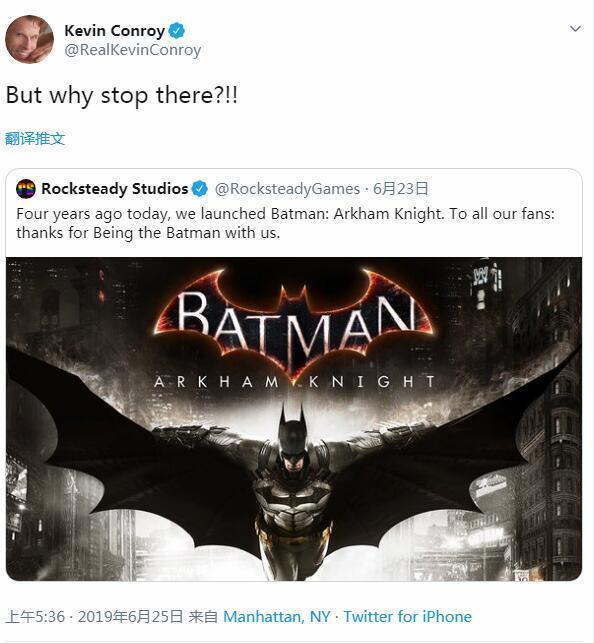
Task: Open the @RocksteadyGames handle
Action: [287, 189]
